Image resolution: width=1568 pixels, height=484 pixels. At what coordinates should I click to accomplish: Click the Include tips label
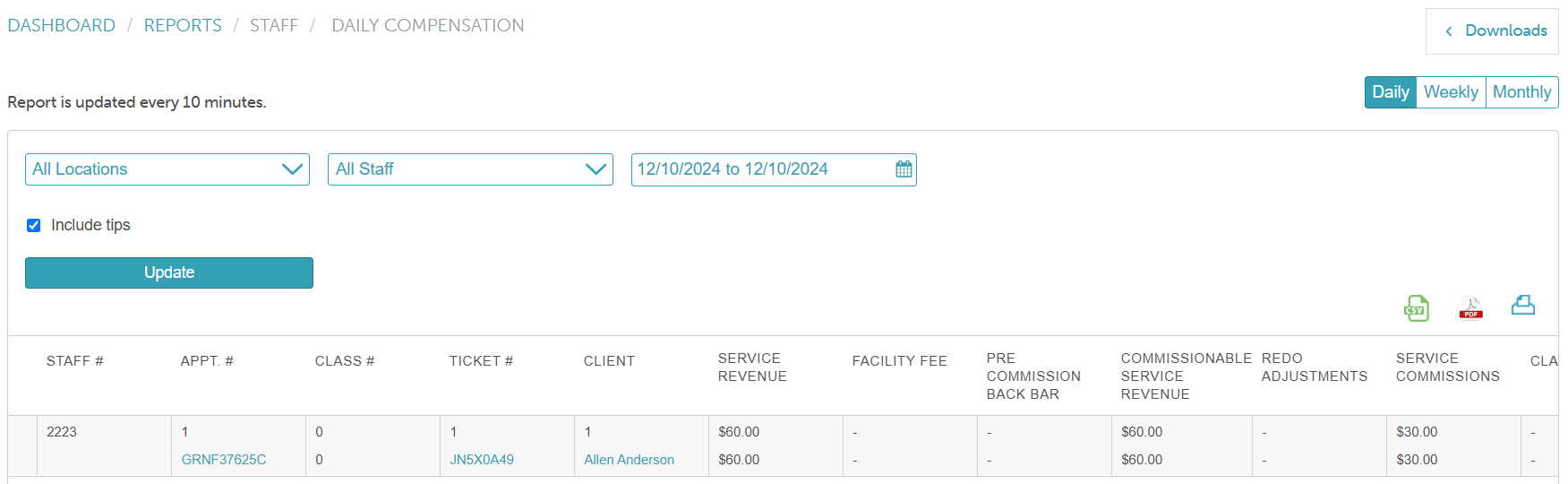click(x=90, y=225)
